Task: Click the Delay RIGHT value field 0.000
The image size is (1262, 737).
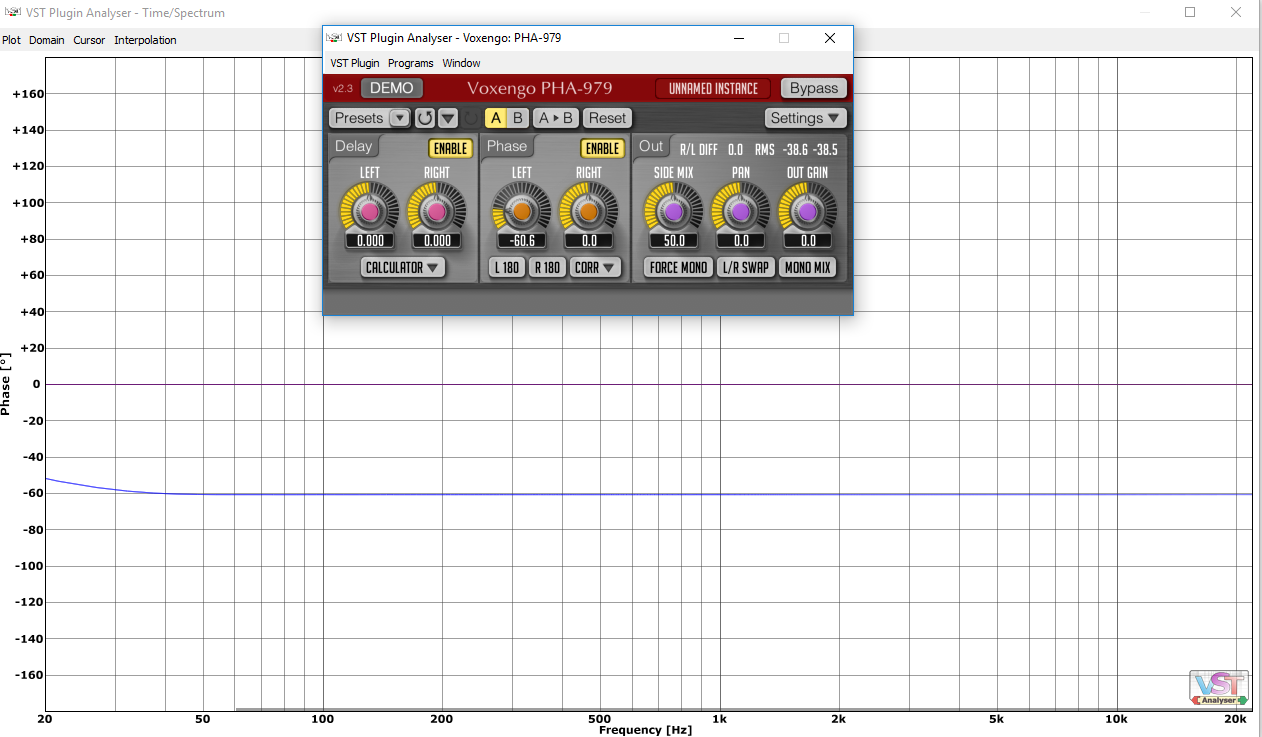Action: pos(436,241)
